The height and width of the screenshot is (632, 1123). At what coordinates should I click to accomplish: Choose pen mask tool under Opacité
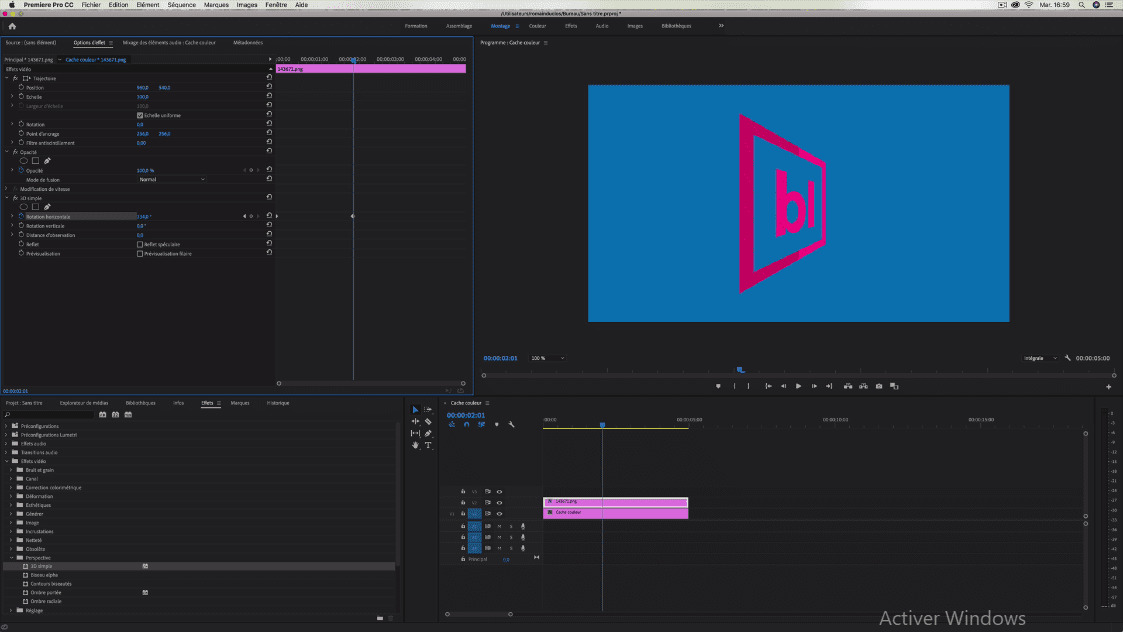(x=47, y=161)
